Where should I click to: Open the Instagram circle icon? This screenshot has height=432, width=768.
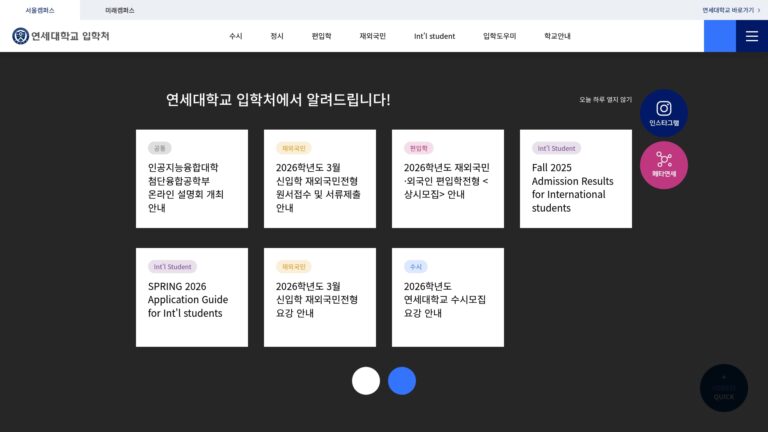[x=664, y=113]
